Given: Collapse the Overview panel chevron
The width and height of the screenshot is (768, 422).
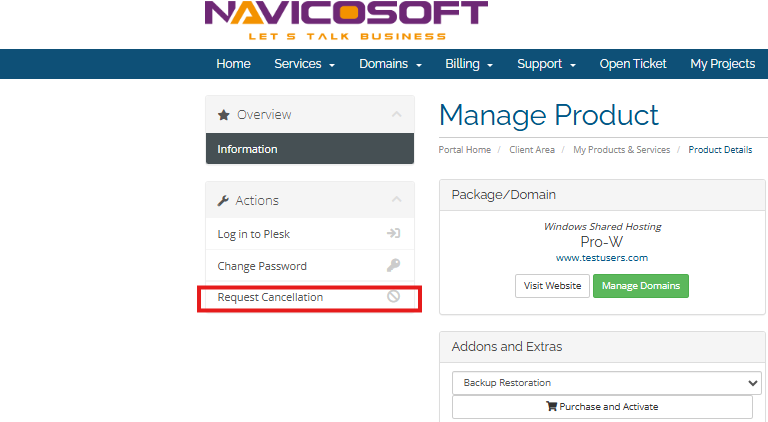Looking at the screenshot, I should click(x=396, y=115).
